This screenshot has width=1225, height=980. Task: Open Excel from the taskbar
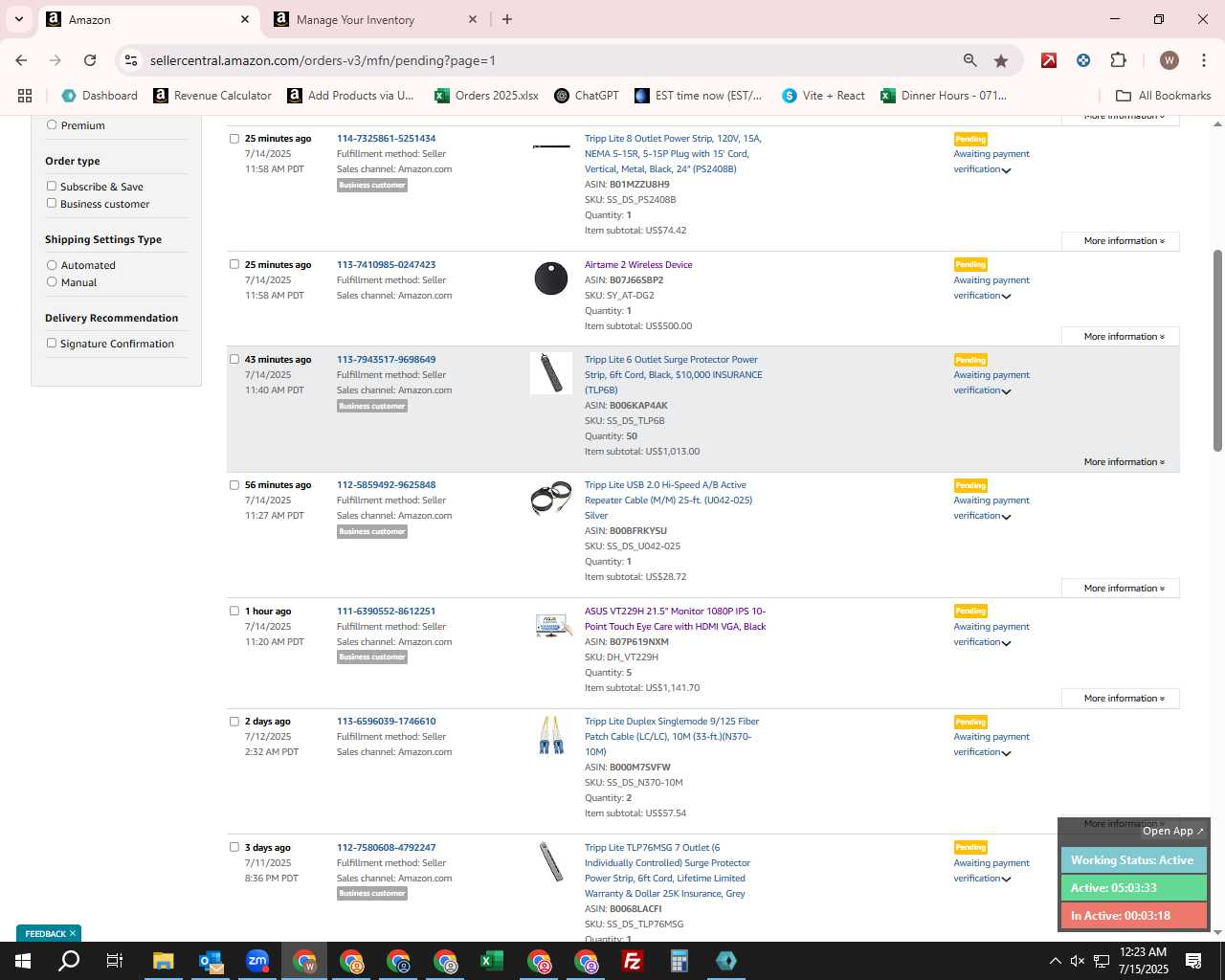point(492,961)
